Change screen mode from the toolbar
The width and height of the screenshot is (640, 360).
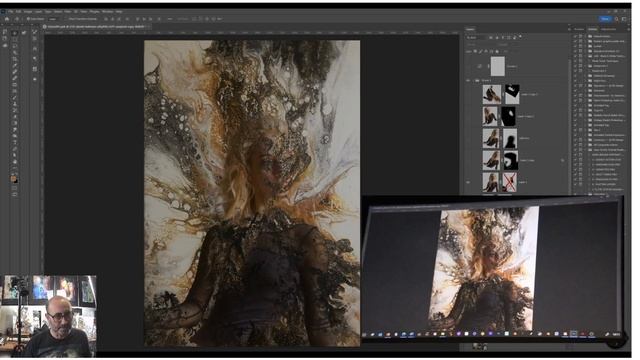point(14,194)
